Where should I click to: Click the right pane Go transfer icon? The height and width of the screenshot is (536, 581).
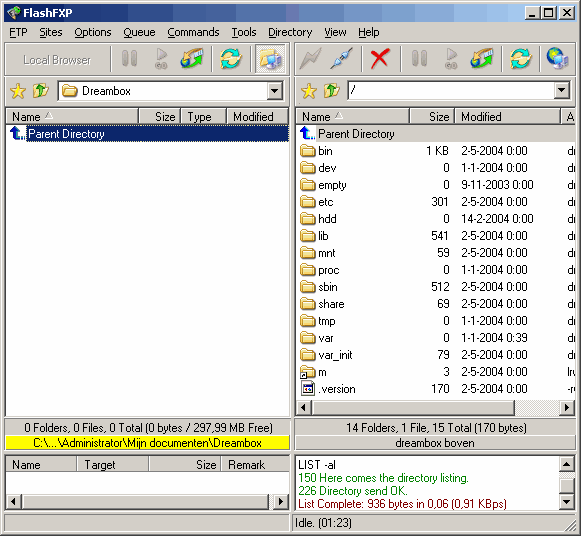click(x=451, y=59)
